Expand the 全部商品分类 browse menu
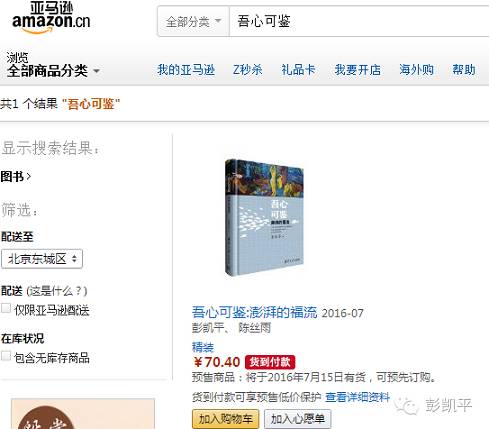Screen dimensions: 489x429 (53, 71)
